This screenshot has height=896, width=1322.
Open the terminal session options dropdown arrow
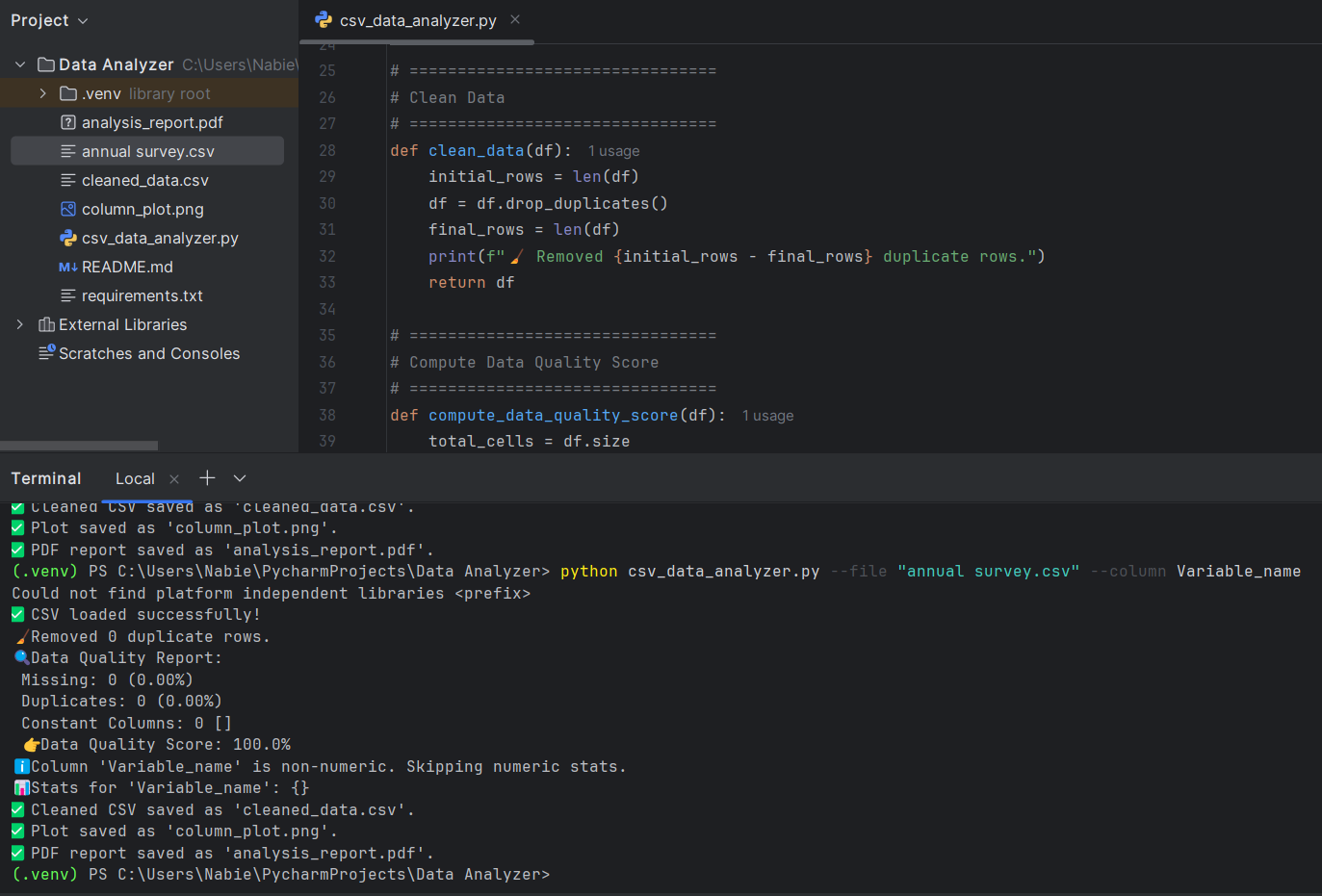(x=240, y=478)
